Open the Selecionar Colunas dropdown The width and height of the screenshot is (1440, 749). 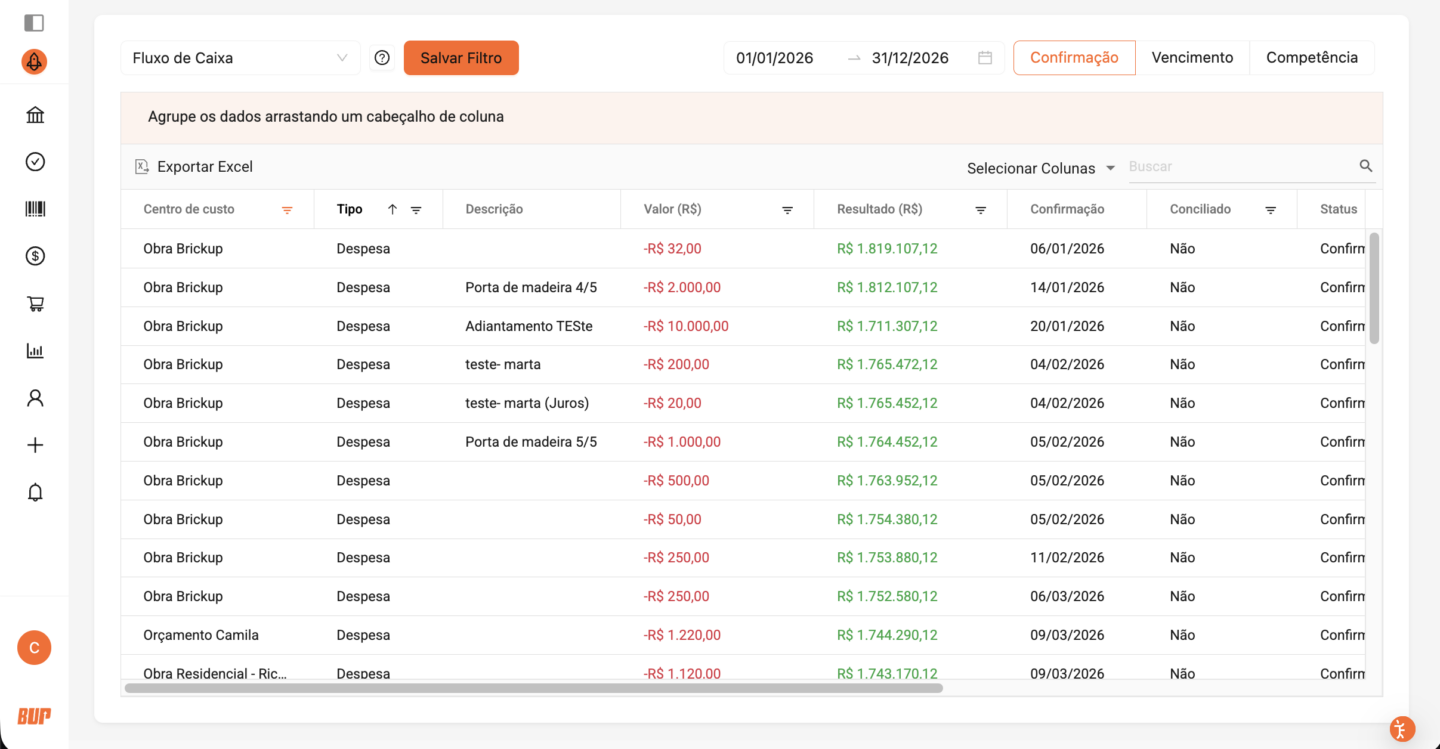[x=1041, y=168]
